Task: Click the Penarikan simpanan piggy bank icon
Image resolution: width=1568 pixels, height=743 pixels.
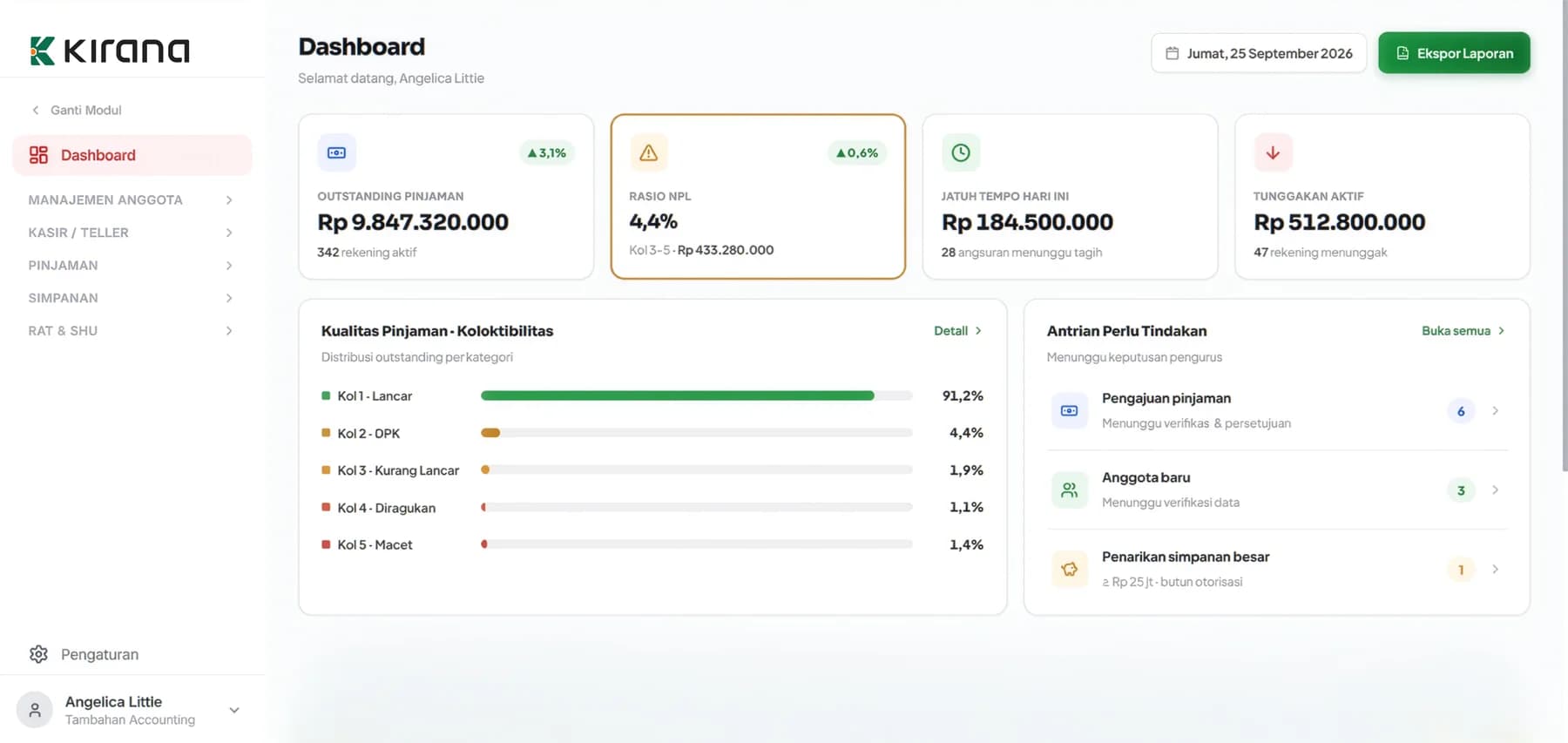Action: 1070,569
